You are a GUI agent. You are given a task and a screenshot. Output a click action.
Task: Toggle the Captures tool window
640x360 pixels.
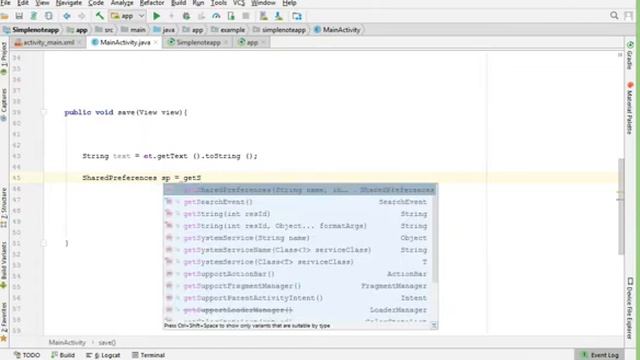point(4,104)
